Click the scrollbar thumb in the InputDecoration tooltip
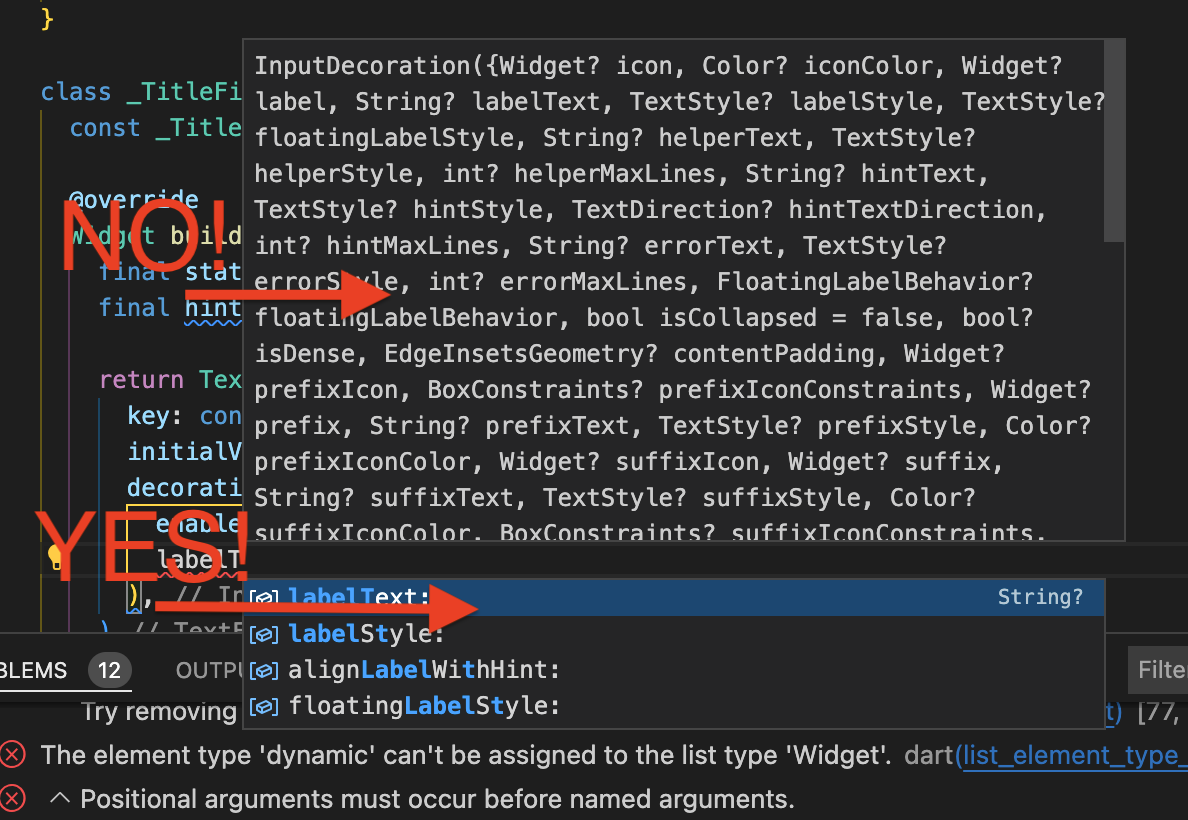This screenshot has width=1188, height=820. coord(1114,141)
